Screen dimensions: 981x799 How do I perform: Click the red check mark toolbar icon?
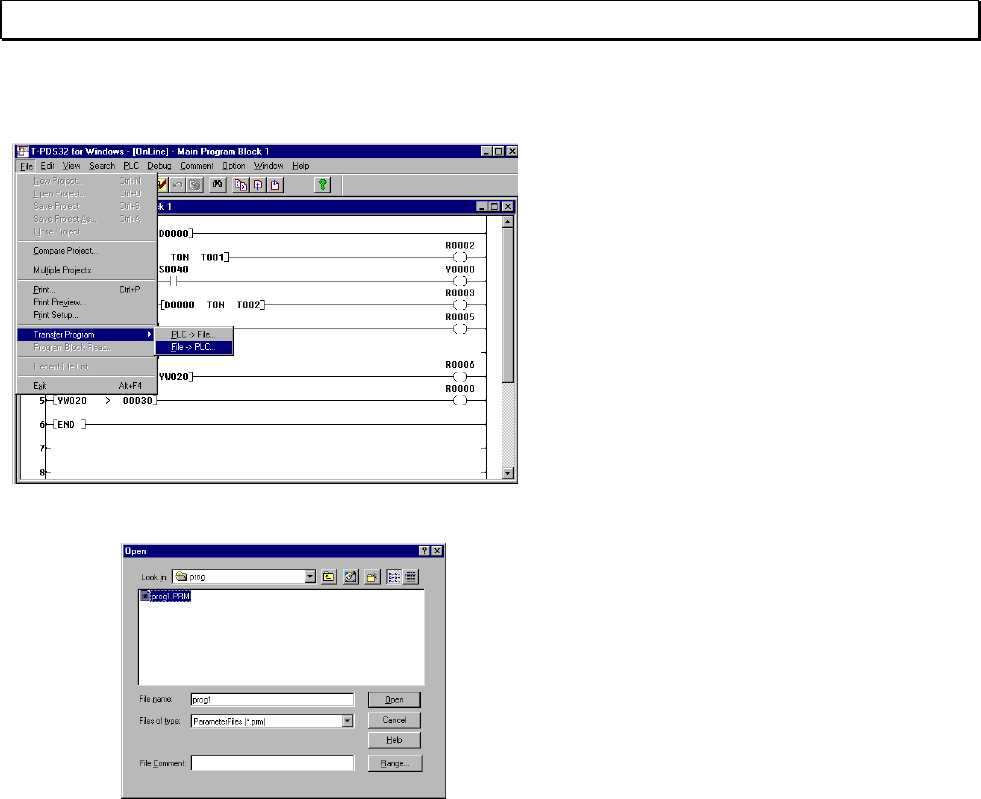coord(162,185)
